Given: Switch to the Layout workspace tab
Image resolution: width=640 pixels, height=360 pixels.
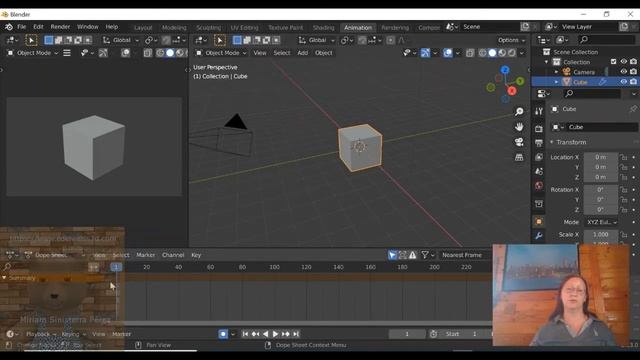Looking at the screenshot, I should pyautogui.click(x=143, y=27).
